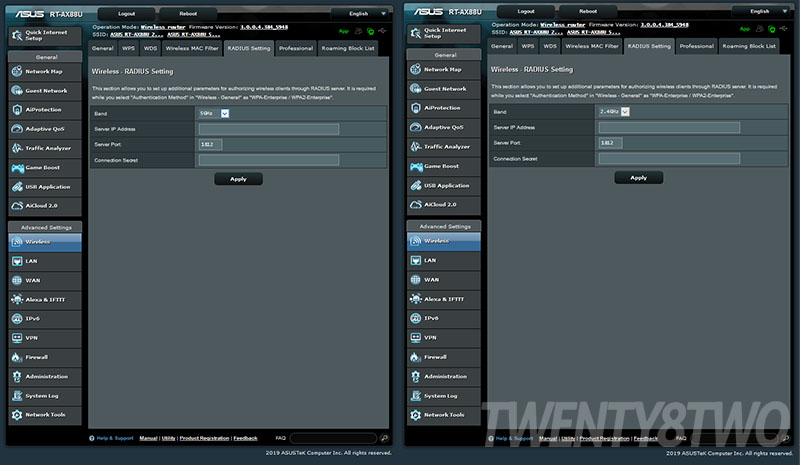Open AiCloud 2.0 icon in left window
Viewport: 800px width, 465px height.
click(x=17, y=206)
